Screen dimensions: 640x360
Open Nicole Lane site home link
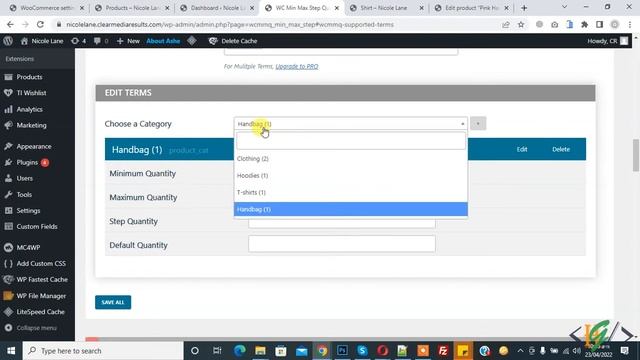[42, 41]
